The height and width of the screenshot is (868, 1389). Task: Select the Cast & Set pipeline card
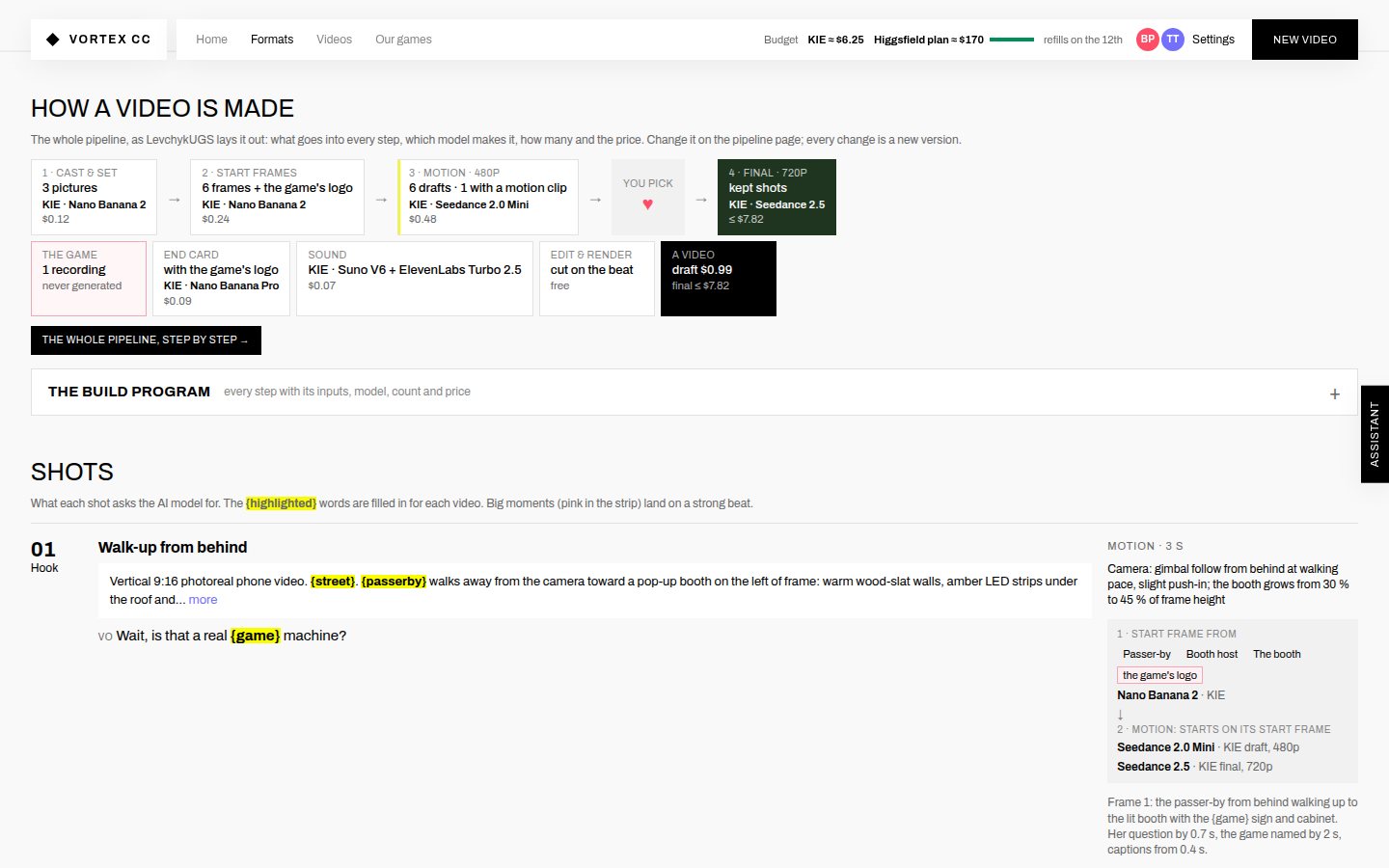pos(94,197)
